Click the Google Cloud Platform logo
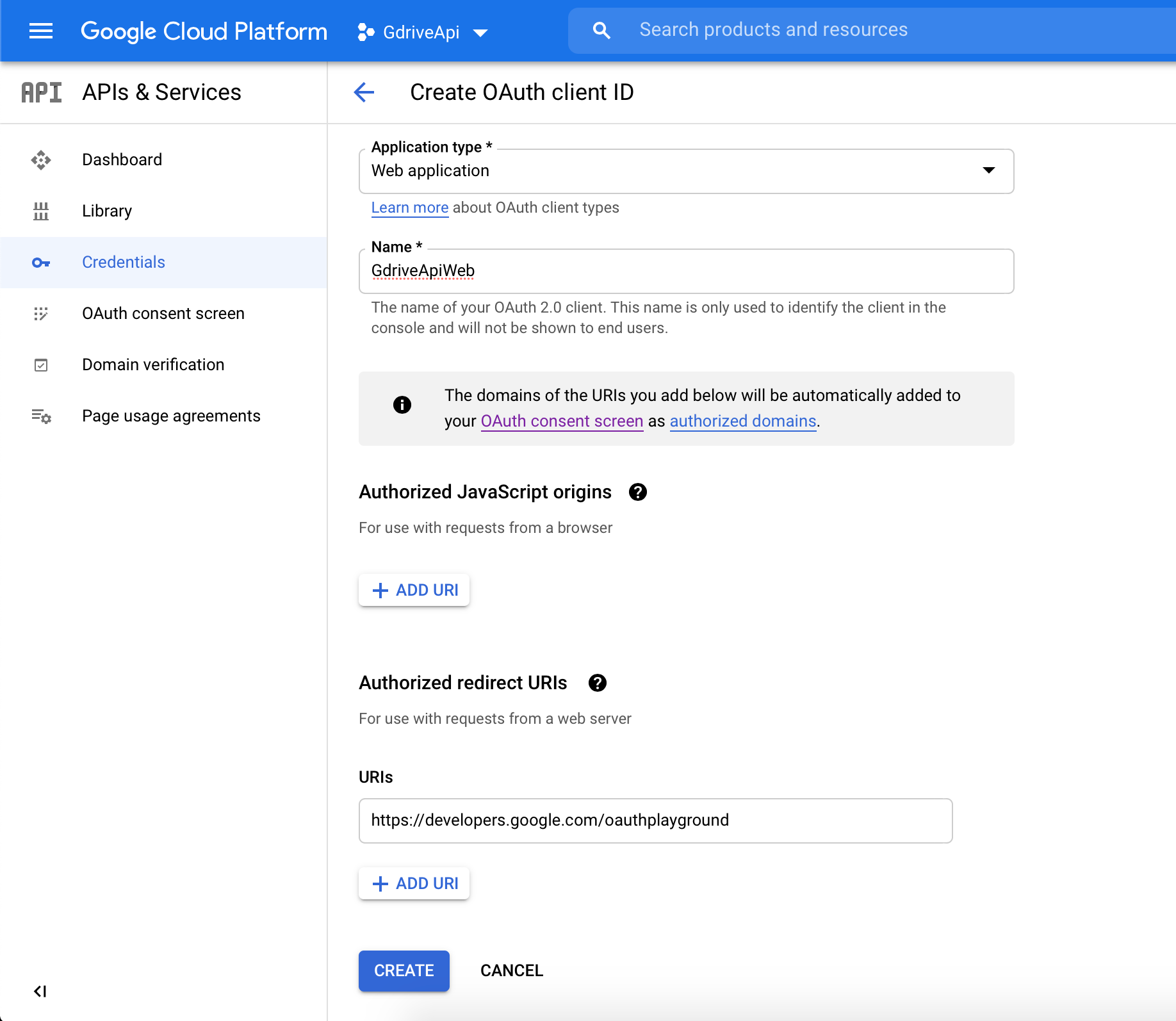1176x1021 pixels. point(204,31)
